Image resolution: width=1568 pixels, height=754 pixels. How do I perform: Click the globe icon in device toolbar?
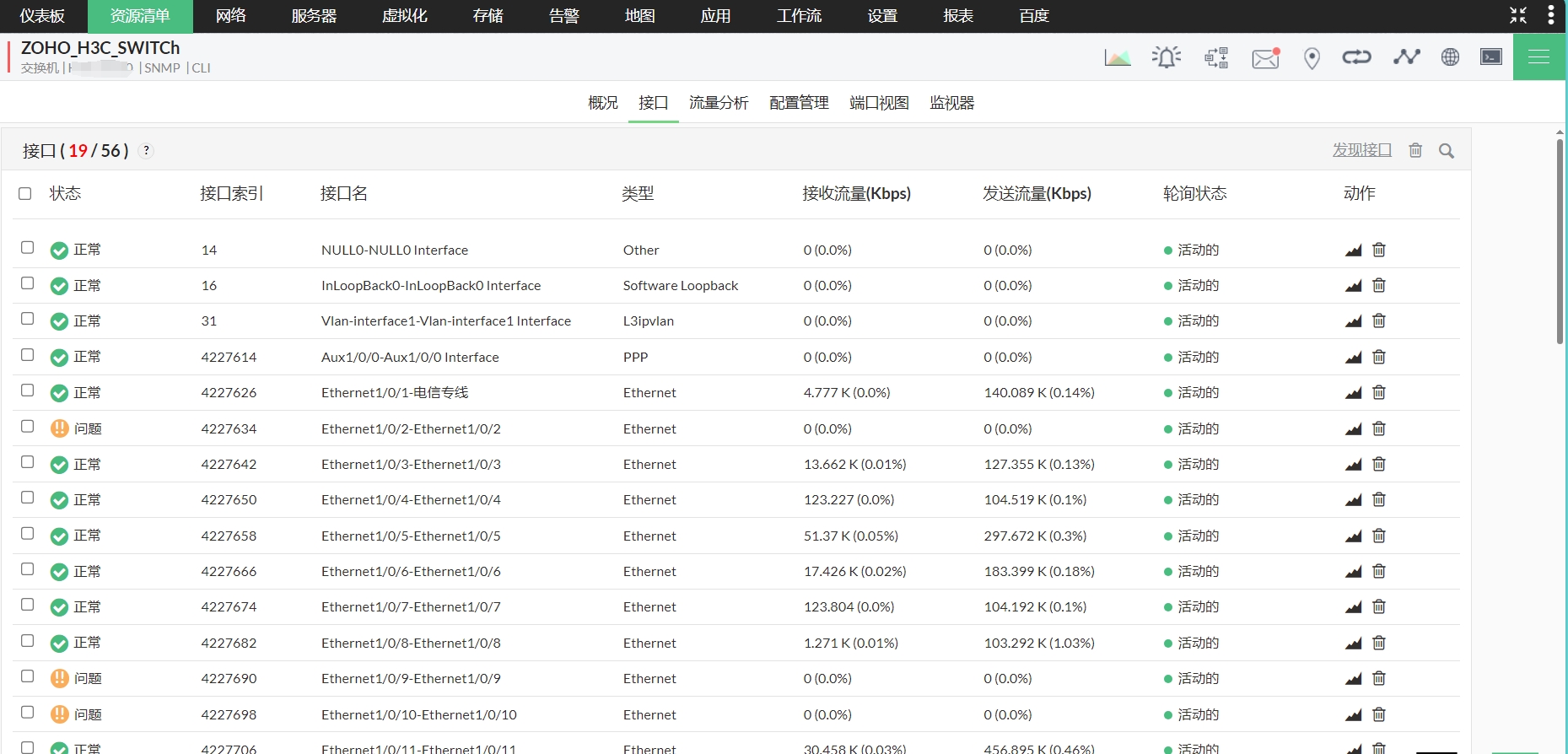(x=1450, y=57)
